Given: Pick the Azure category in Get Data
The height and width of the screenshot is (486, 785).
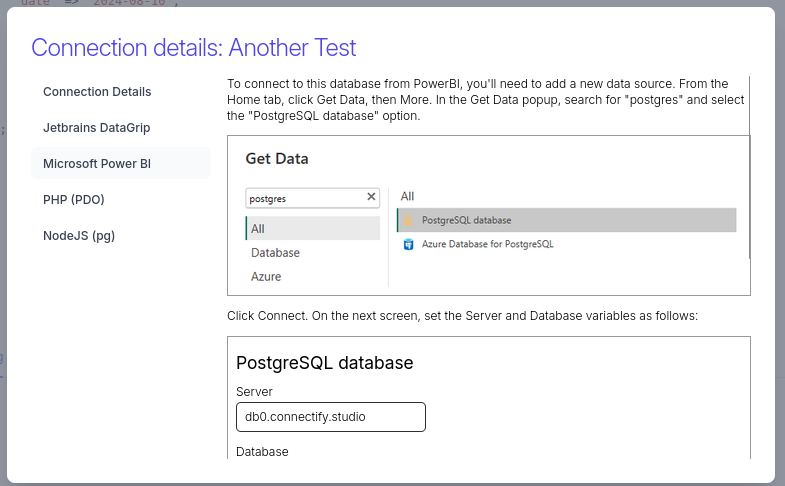Looking at the screenshot, I should coord(266,277).
